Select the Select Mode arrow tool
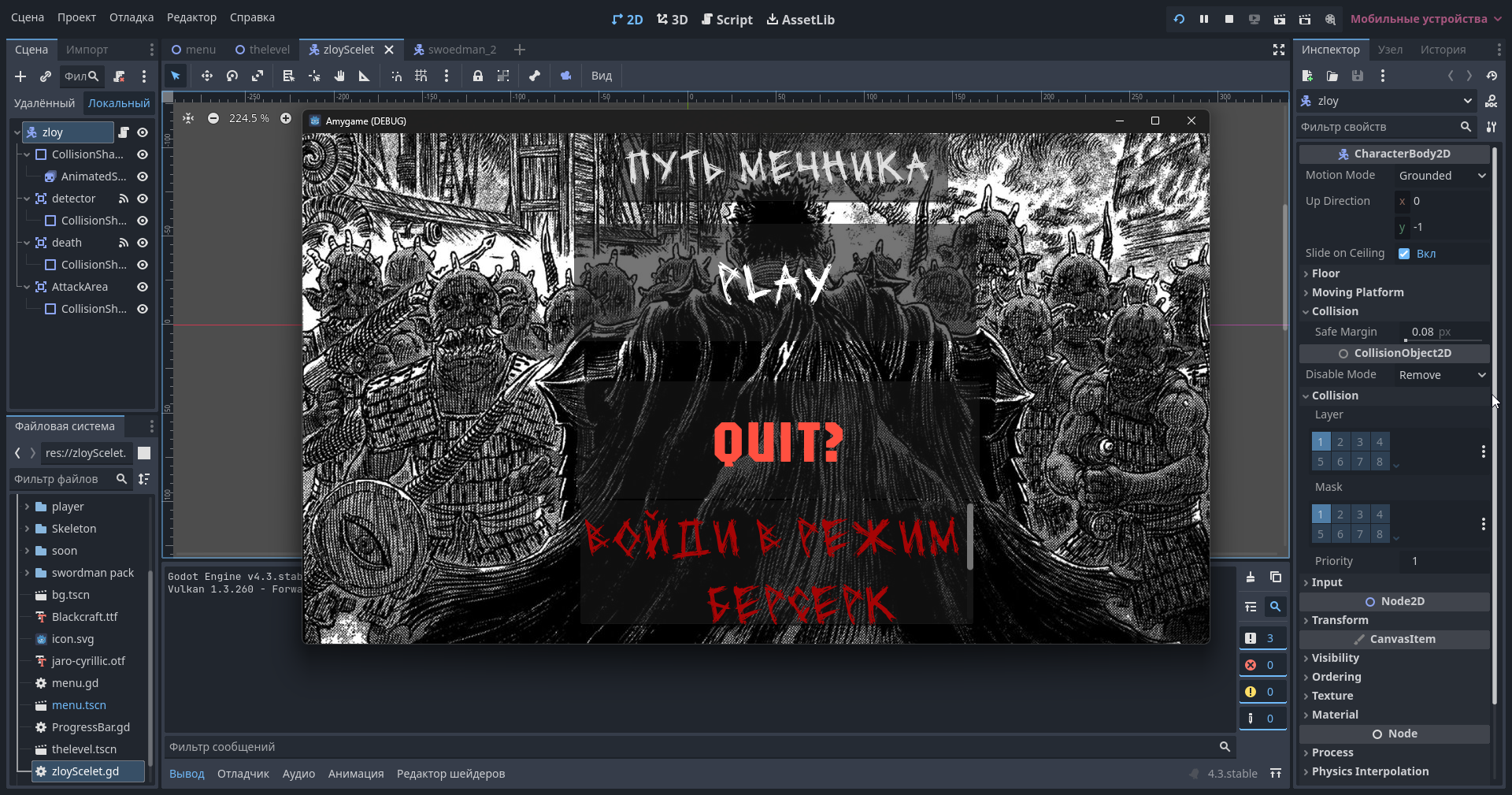Image resolution: width=1512 pixels, height=795 pixels. point(176,76)
